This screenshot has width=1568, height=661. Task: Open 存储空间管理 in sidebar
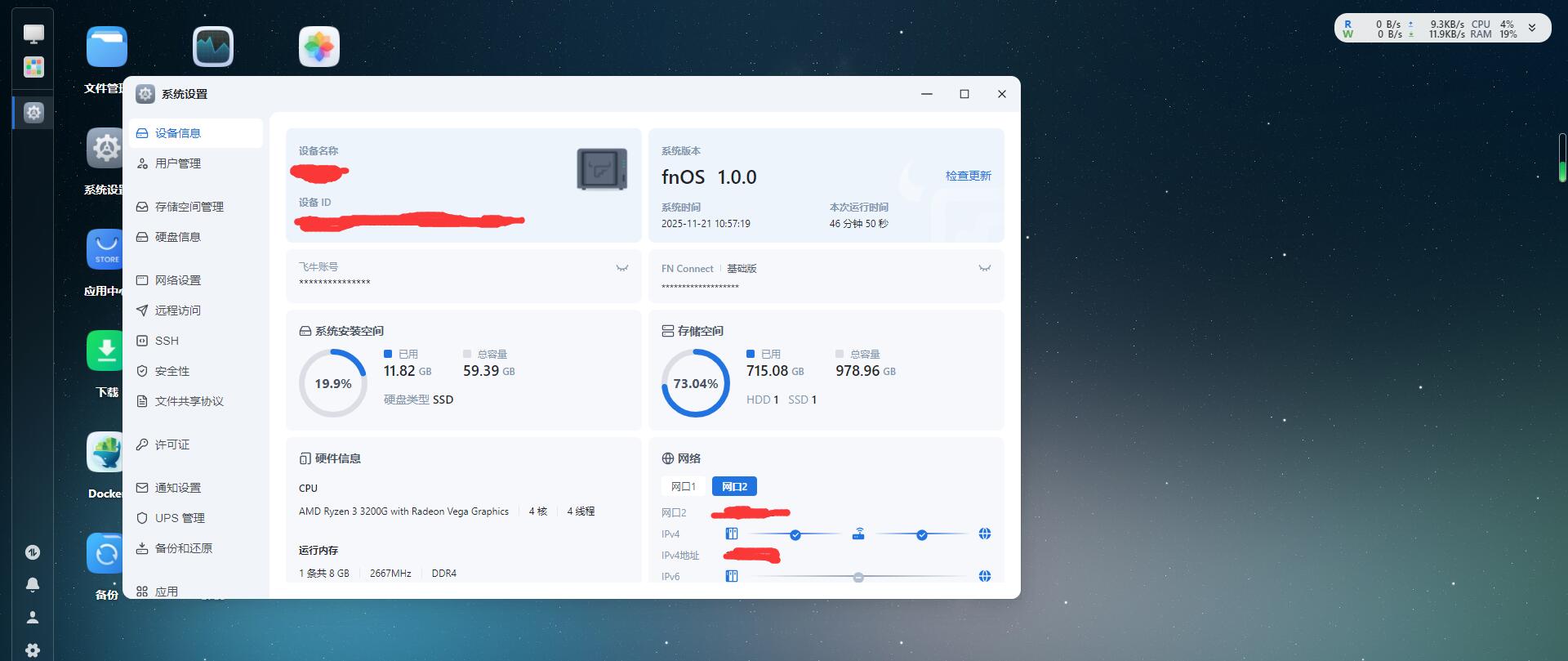[196, 207]
